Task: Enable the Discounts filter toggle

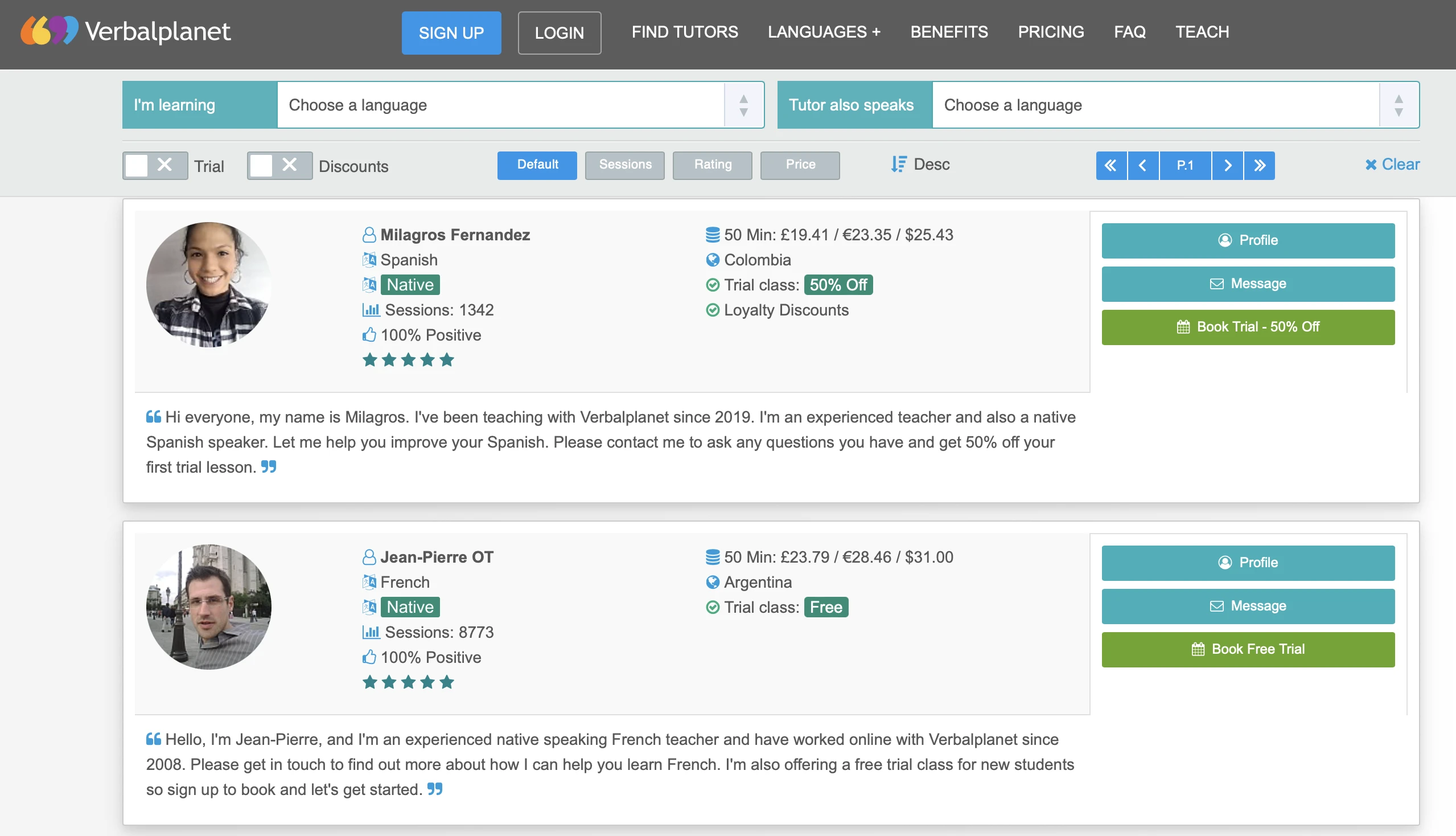Action: [262, 165]
